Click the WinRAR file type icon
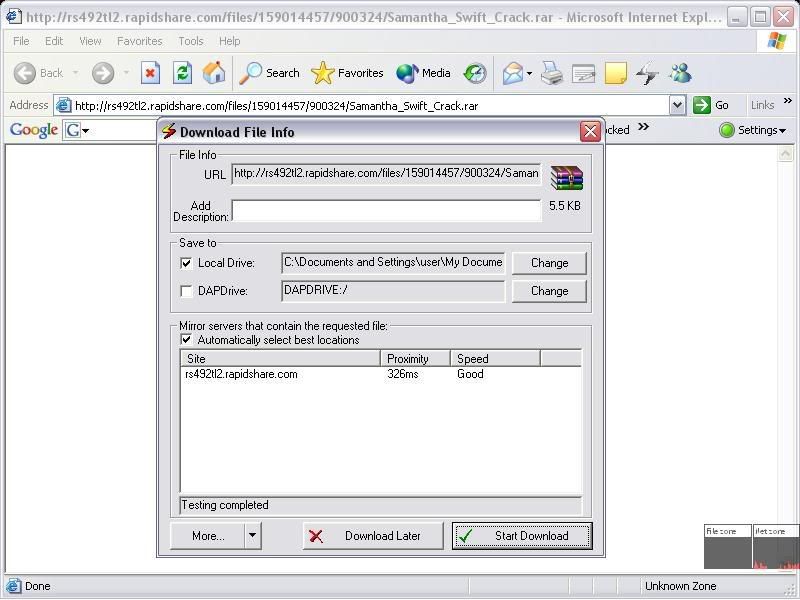 coord(566,177)
